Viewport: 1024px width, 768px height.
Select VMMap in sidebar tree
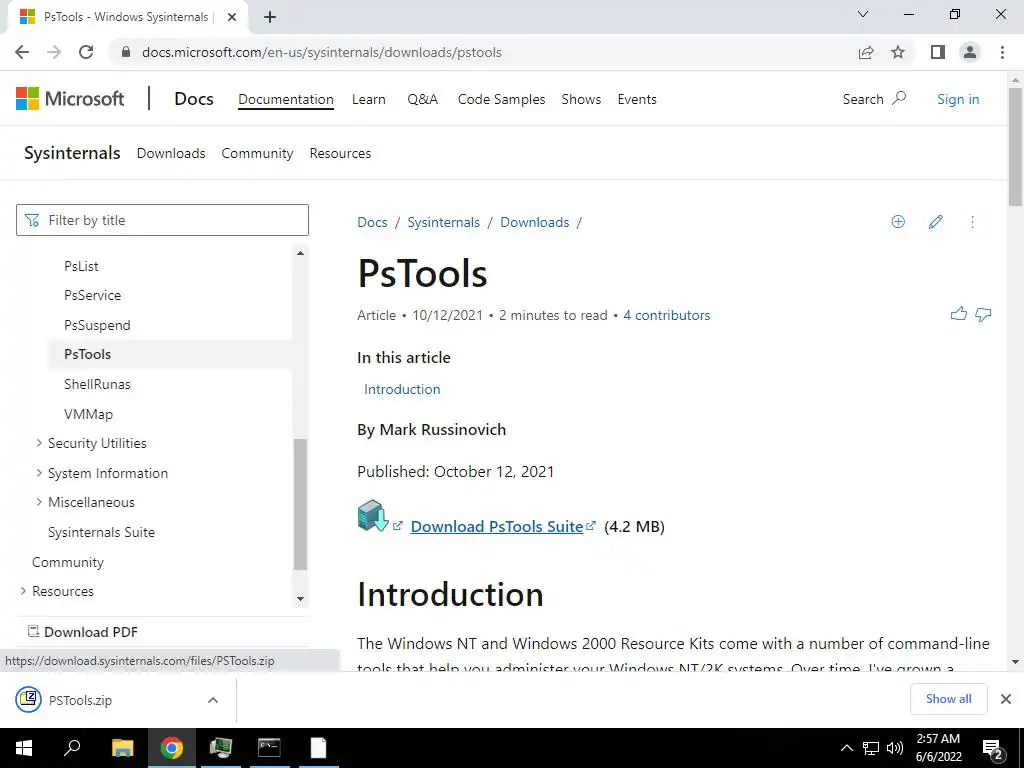[88, 414]
